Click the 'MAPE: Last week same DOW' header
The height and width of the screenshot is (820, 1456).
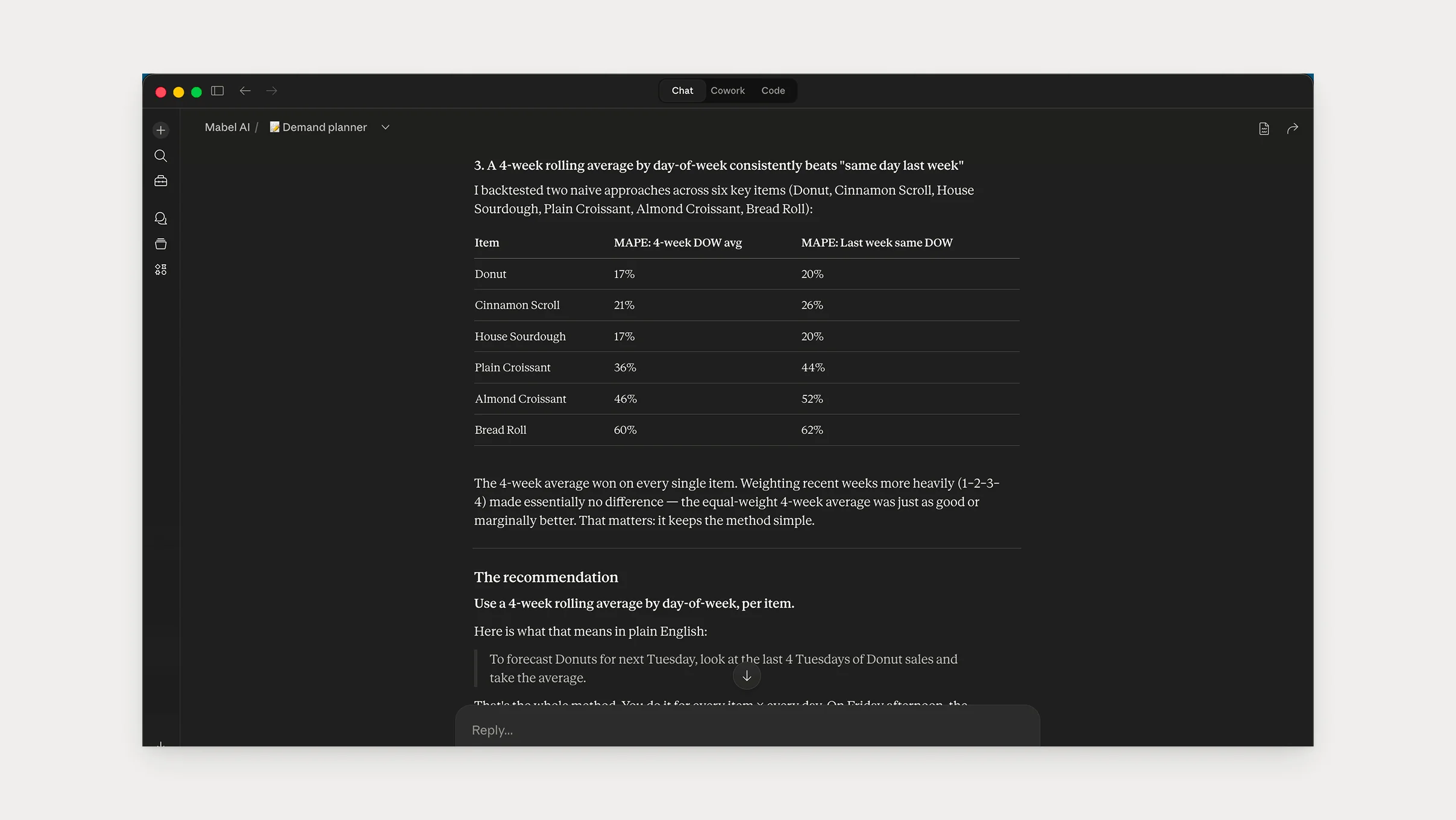[877, 243]
